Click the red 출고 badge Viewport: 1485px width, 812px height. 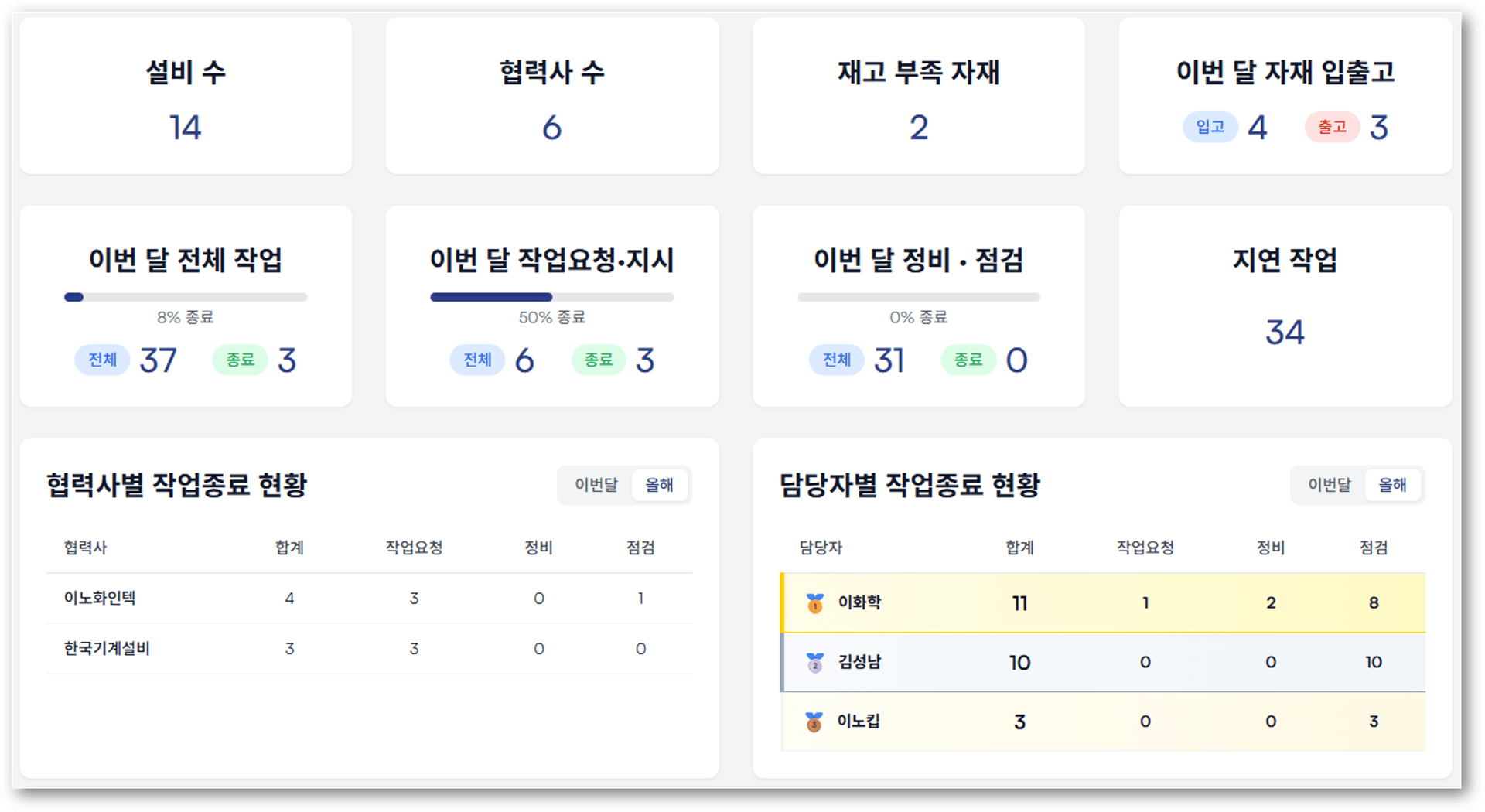(x=1332, y=127)
